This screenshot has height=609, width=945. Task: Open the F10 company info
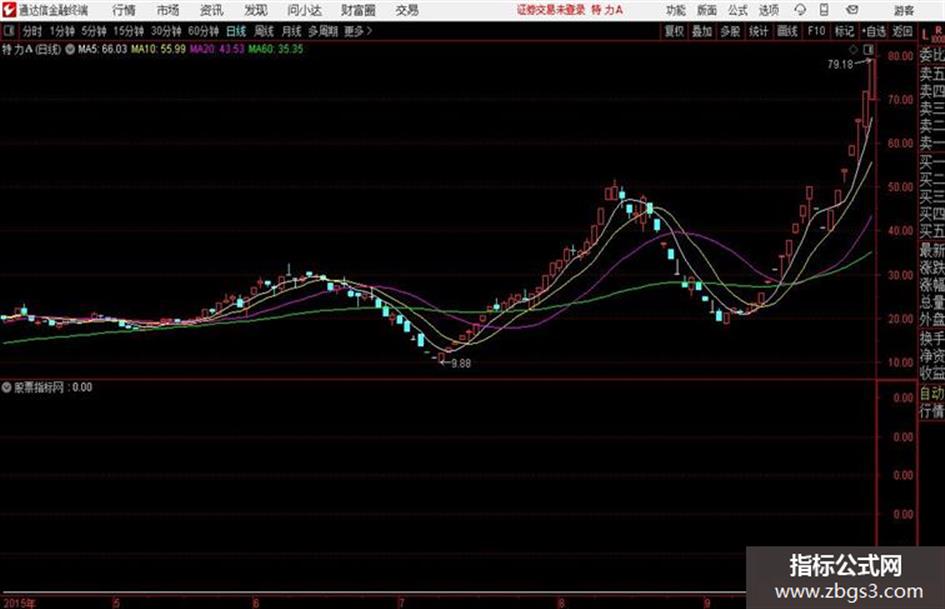click(x=817, y=31)
